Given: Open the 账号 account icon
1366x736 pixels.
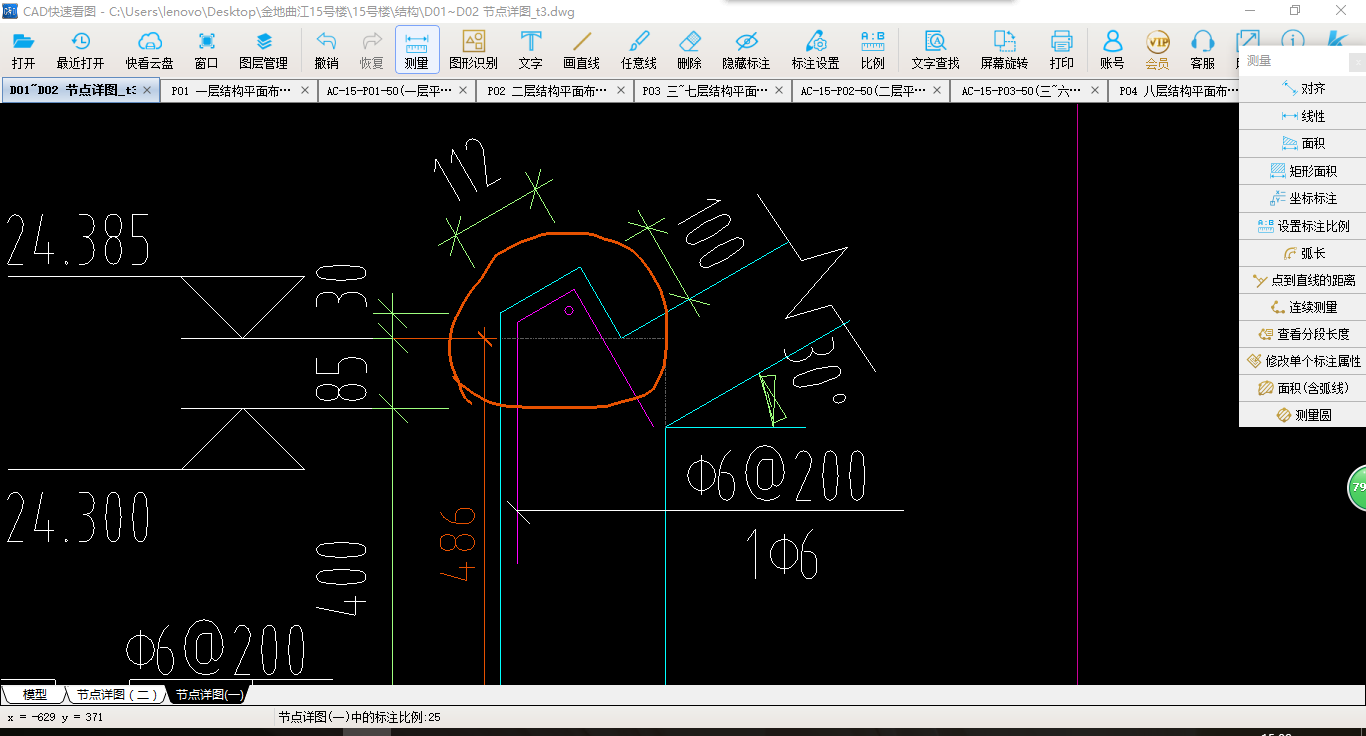Looking at the screenshot, I should tap(1112, 49).
